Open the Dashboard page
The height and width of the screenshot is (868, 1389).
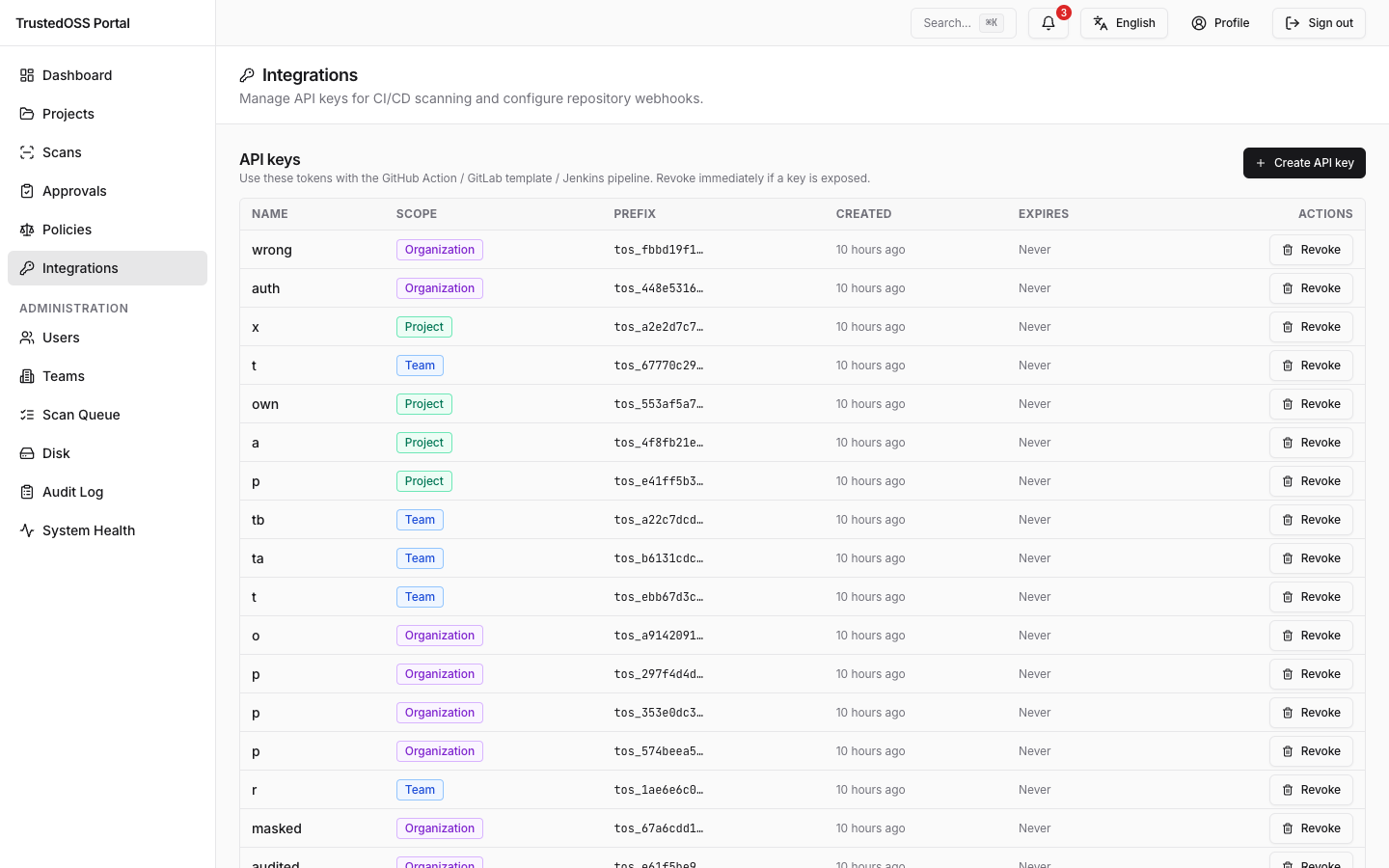pyautogui.click(x=107, y=75)
